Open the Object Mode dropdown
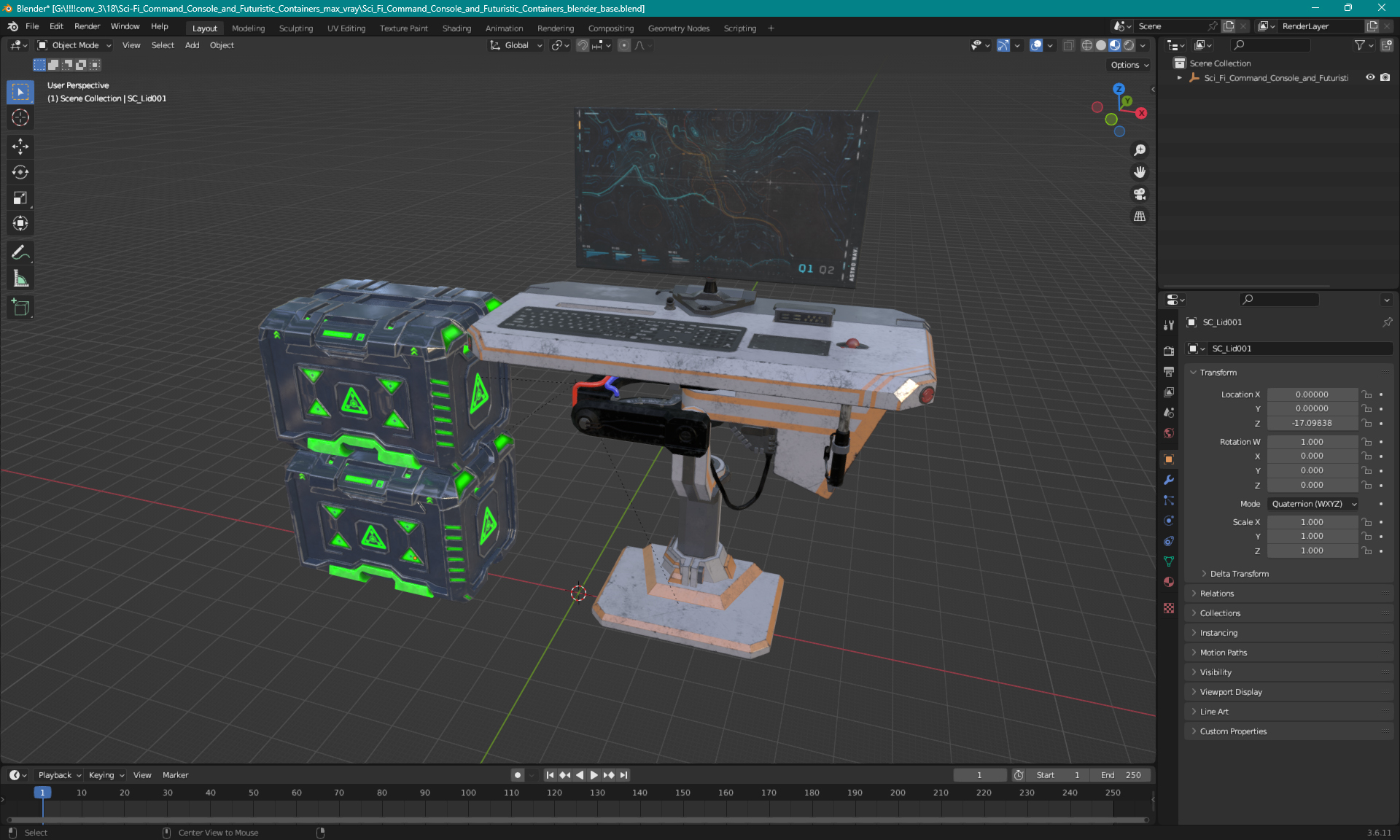 [x=74, y=45]
